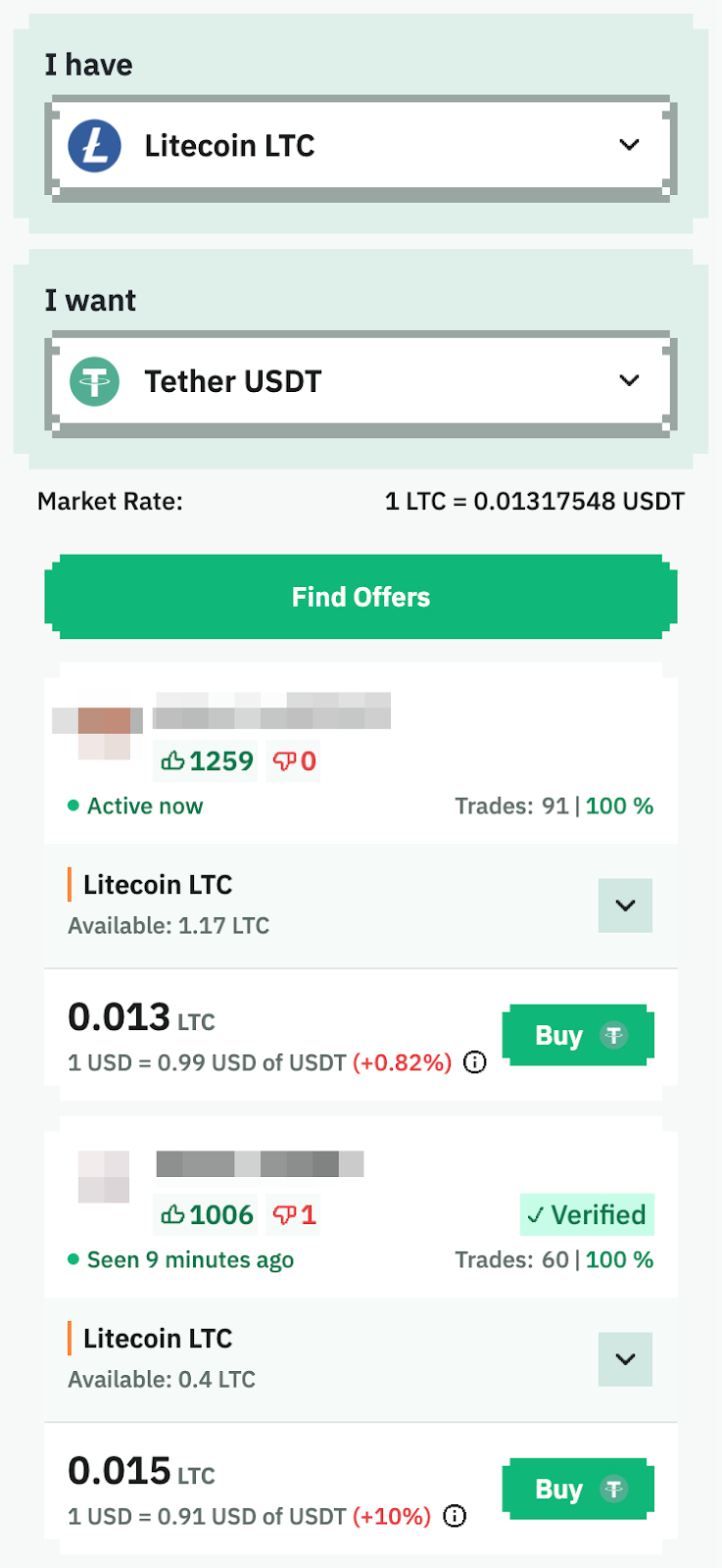Click thumbs-down 0 rating of first seller
Viewport: 722px width, 1568px height.
(294, 761)
